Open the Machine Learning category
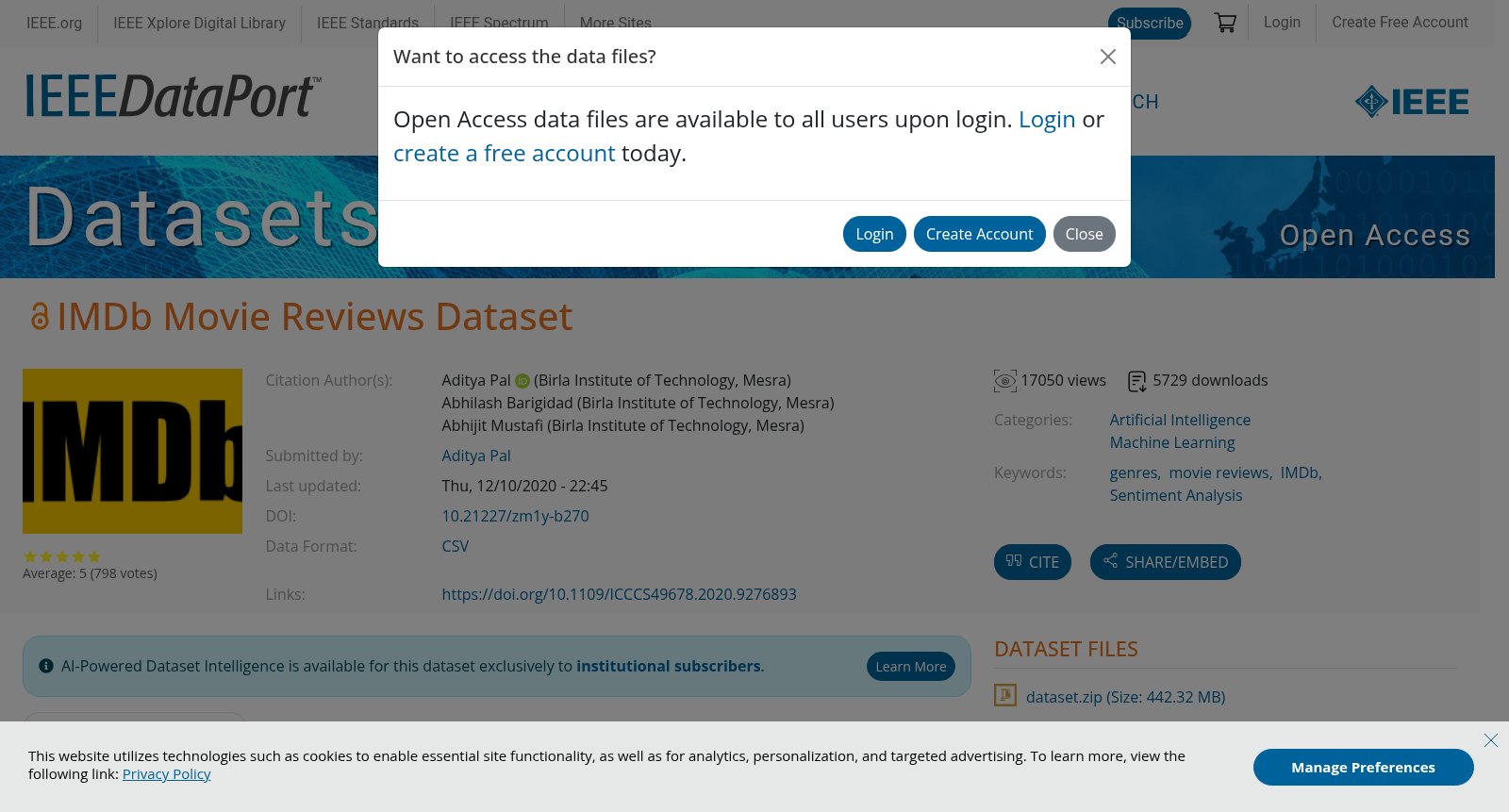 [x=1172, y=442]
